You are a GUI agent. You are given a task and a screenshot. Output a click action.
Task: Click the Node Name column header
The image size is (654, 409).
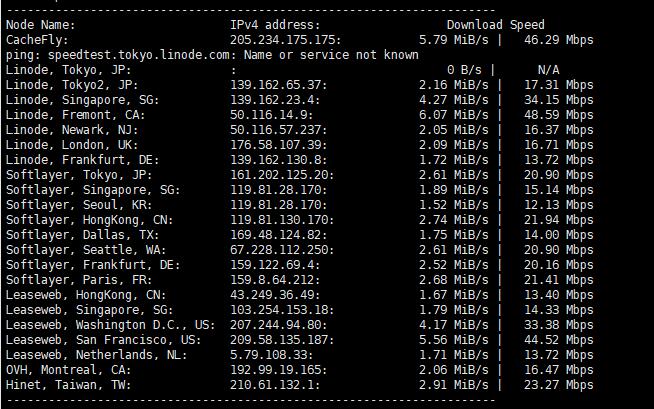[x=40, y=25]
